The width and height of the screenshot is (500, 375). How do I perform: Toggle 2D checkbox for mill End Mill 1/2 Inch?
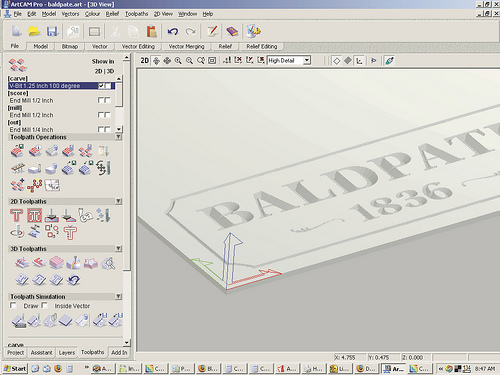[101, 115]
